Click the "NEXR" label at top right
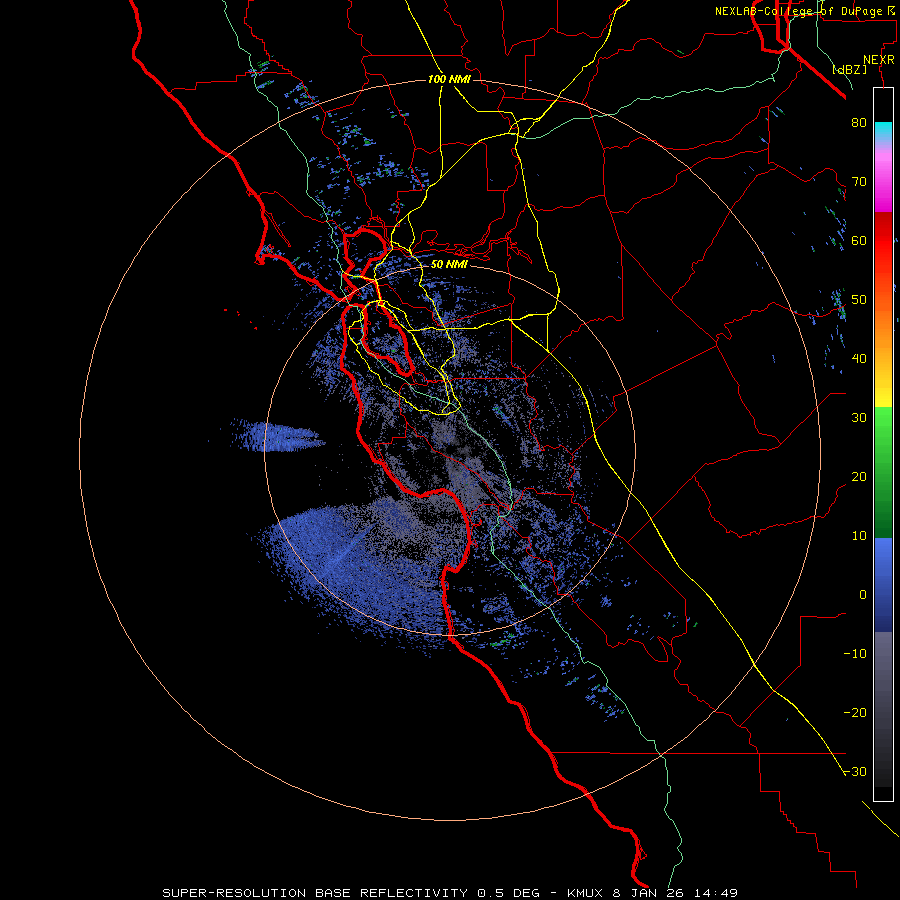The width and height of the screenshot is (900, 900). click(x=878, y=60)
